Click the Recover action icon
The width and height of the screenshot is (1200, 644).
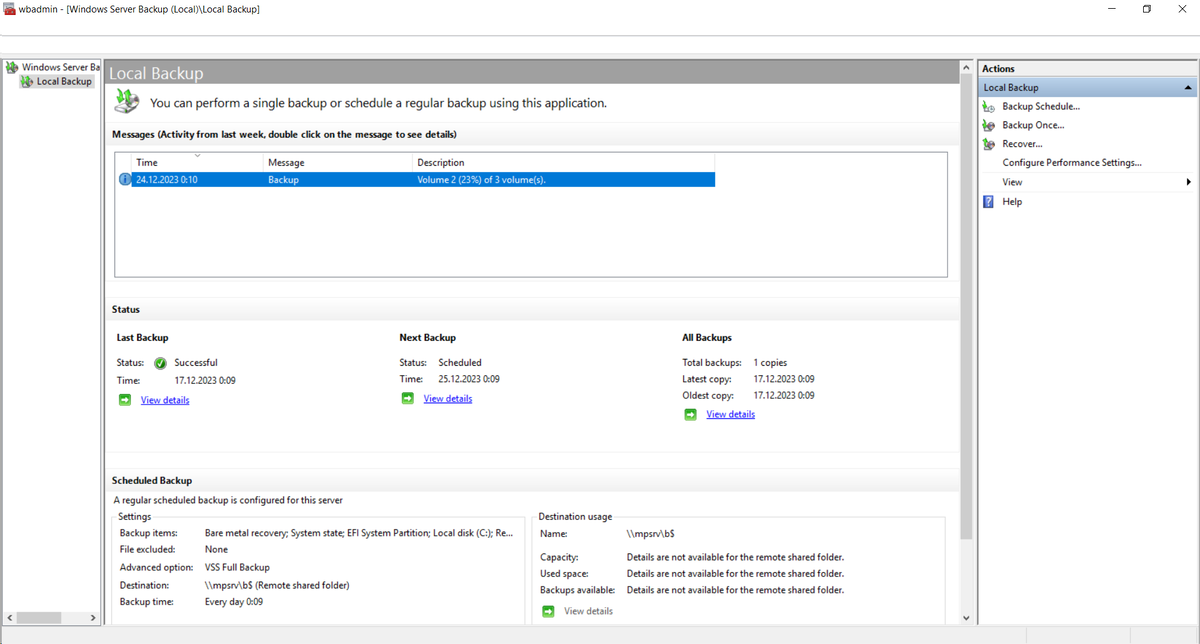point(990,144)
